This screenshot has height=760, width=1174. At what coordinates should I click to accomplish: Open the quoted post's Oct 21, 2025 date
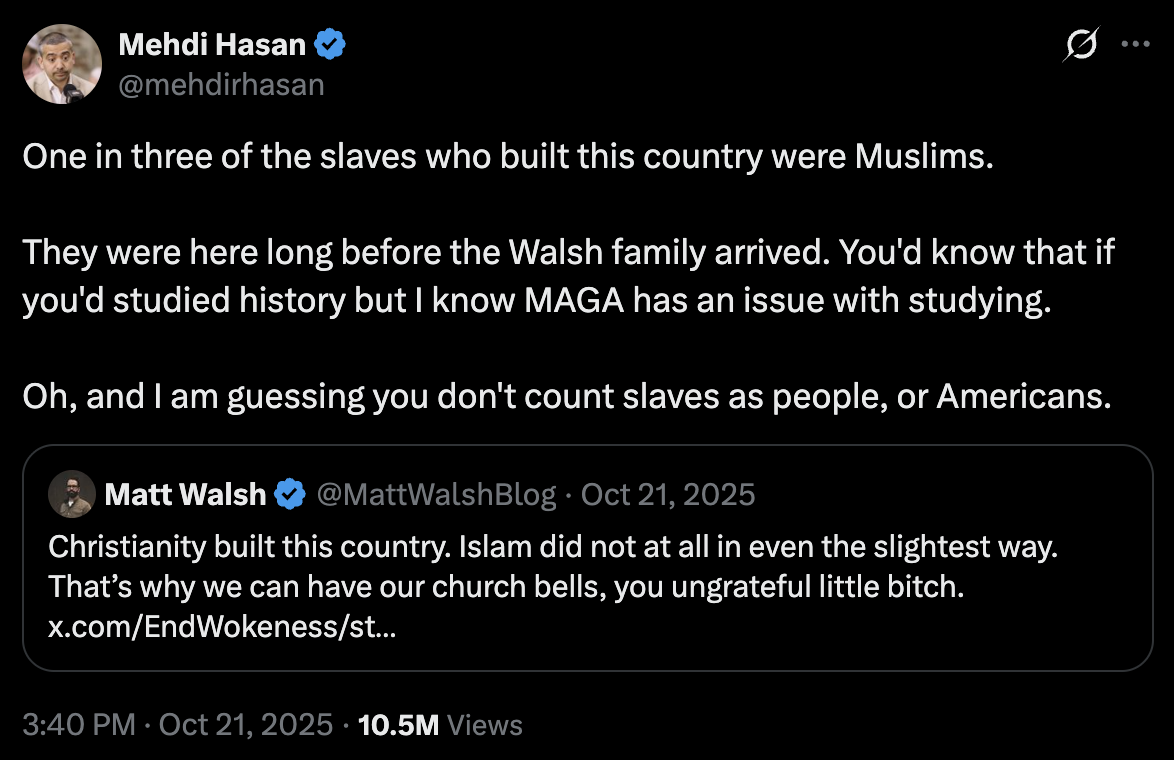point(668,494)
